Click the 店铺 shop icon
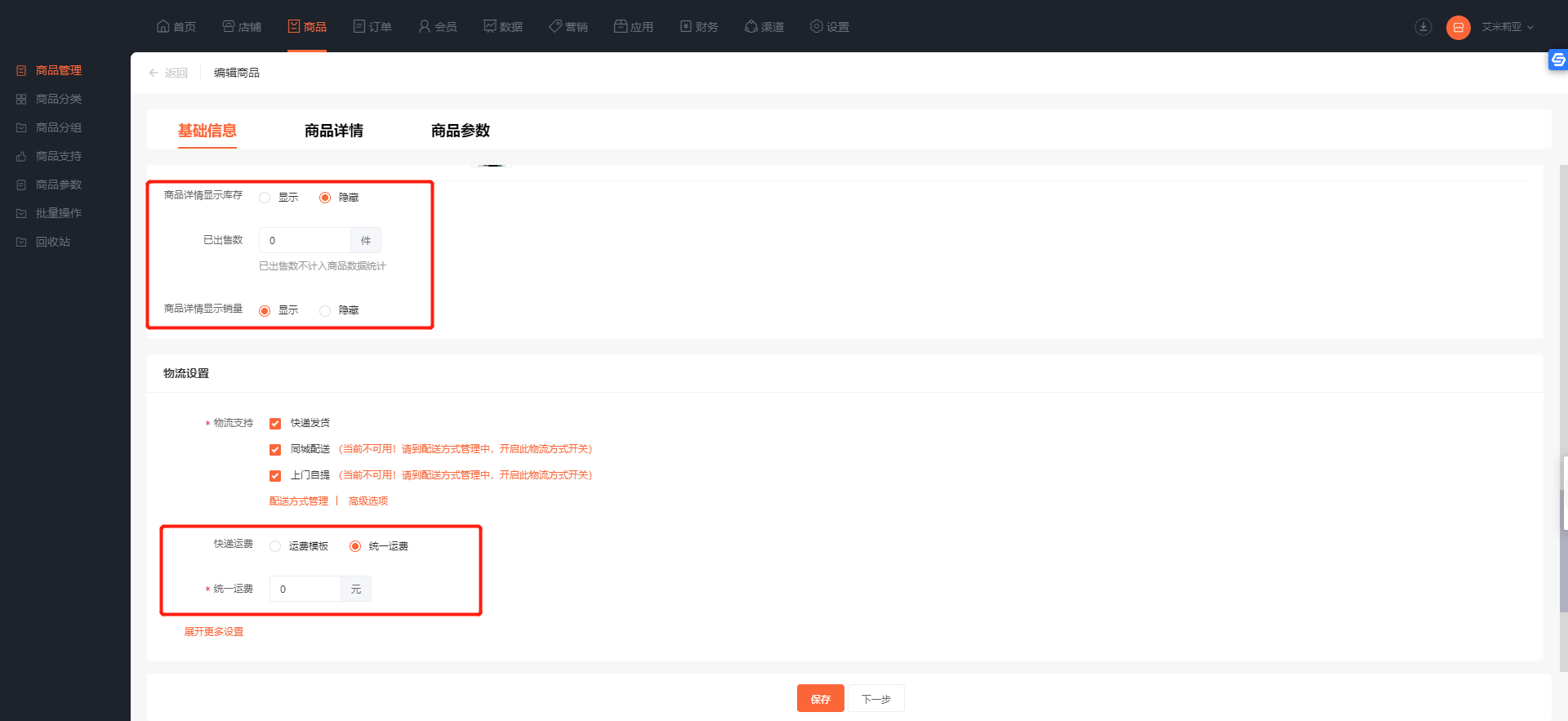 228,26
